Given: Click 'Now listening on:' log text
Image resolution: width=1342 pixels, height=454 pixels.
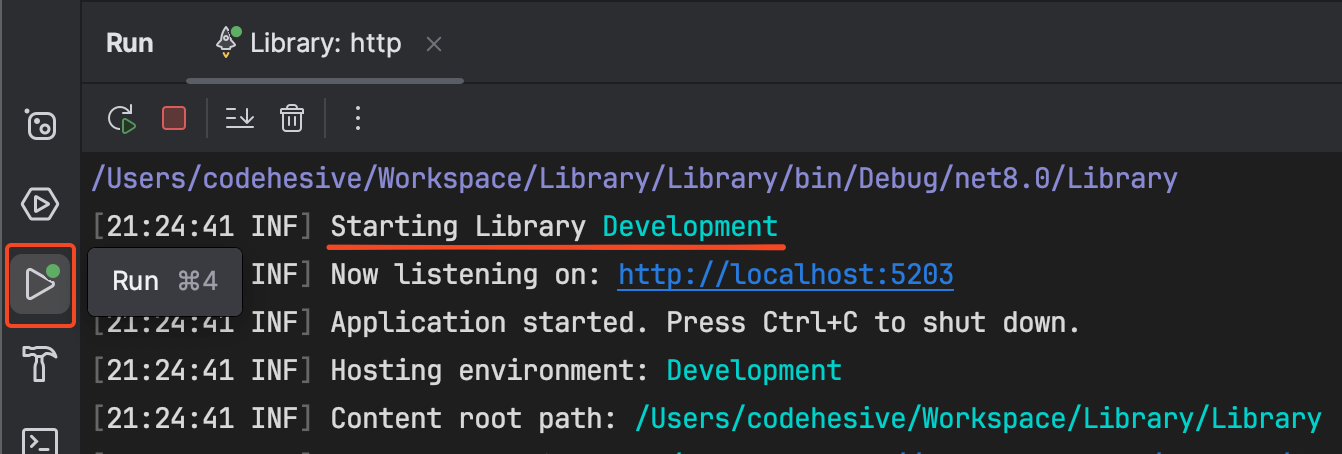Looking at the screenshot, I should tap(466, 275).
